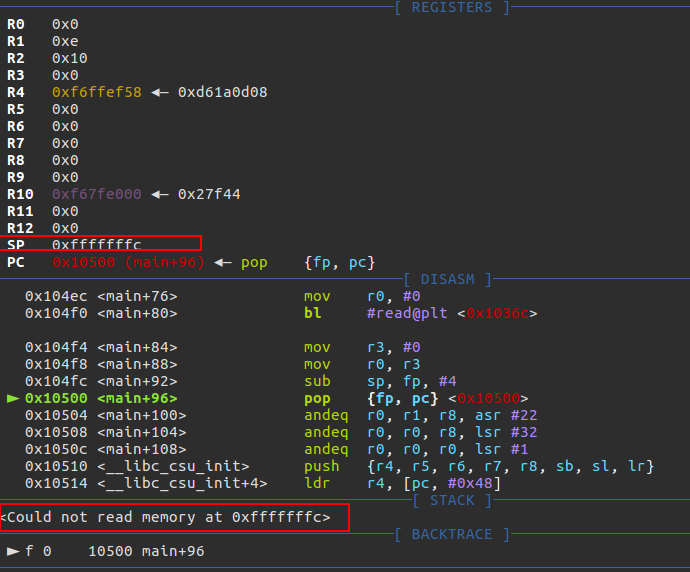
Task: Select address 0x104f8 <main+88>
Action: [x=101, y=364]
